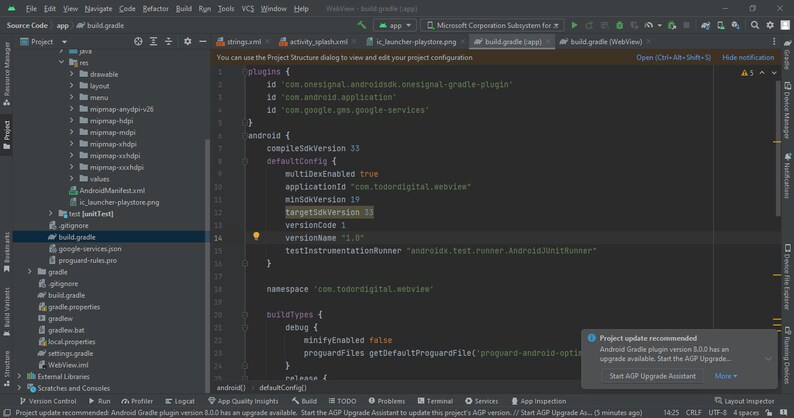Open App Quality Insights tool window
This screenshot has height=418, width=794.
244,401
